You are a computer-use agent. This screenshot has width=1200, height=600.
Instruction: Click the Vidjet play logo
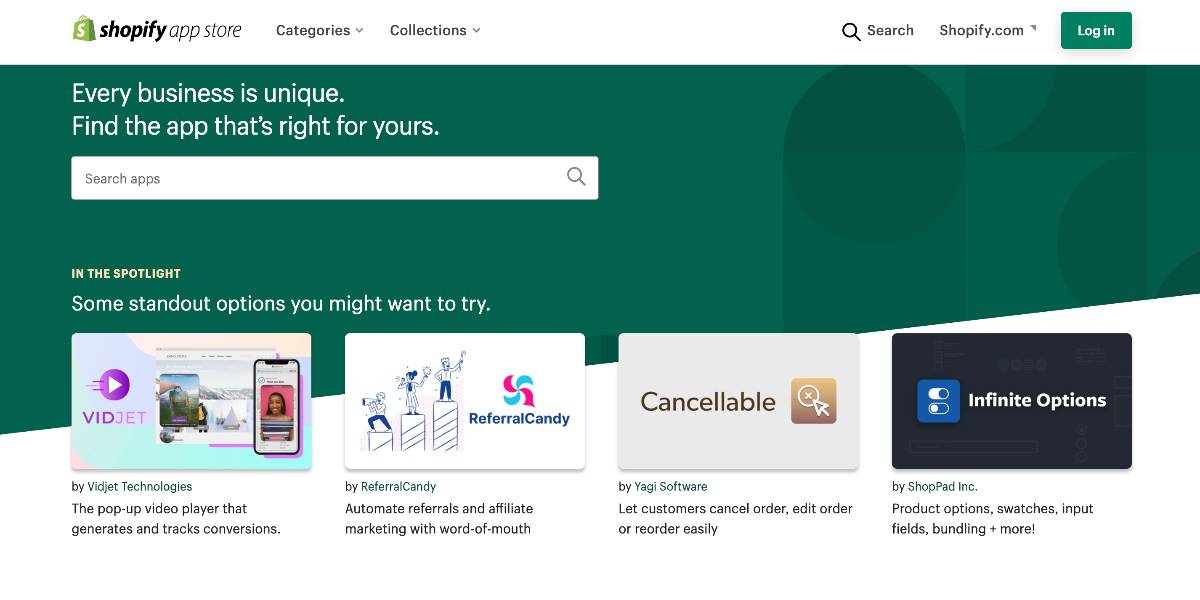111,384
